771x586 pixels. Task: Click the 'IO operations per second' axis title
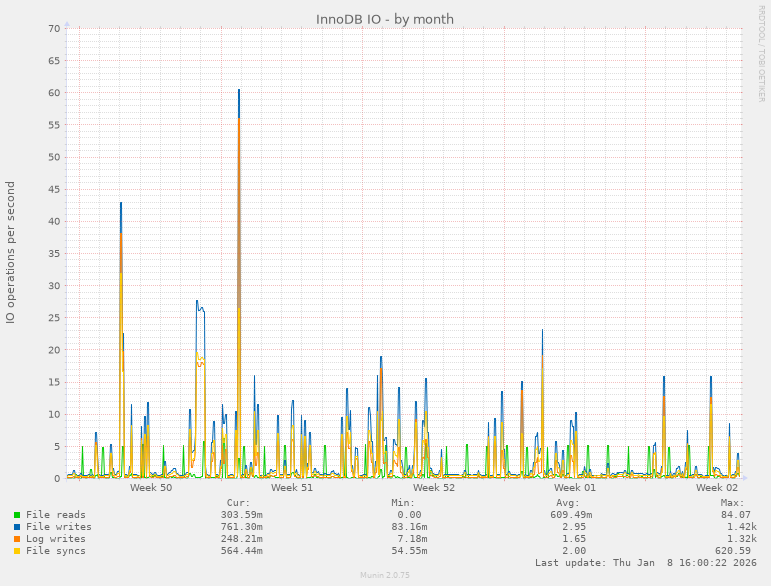pyautogui.click(x=10, y=253)
